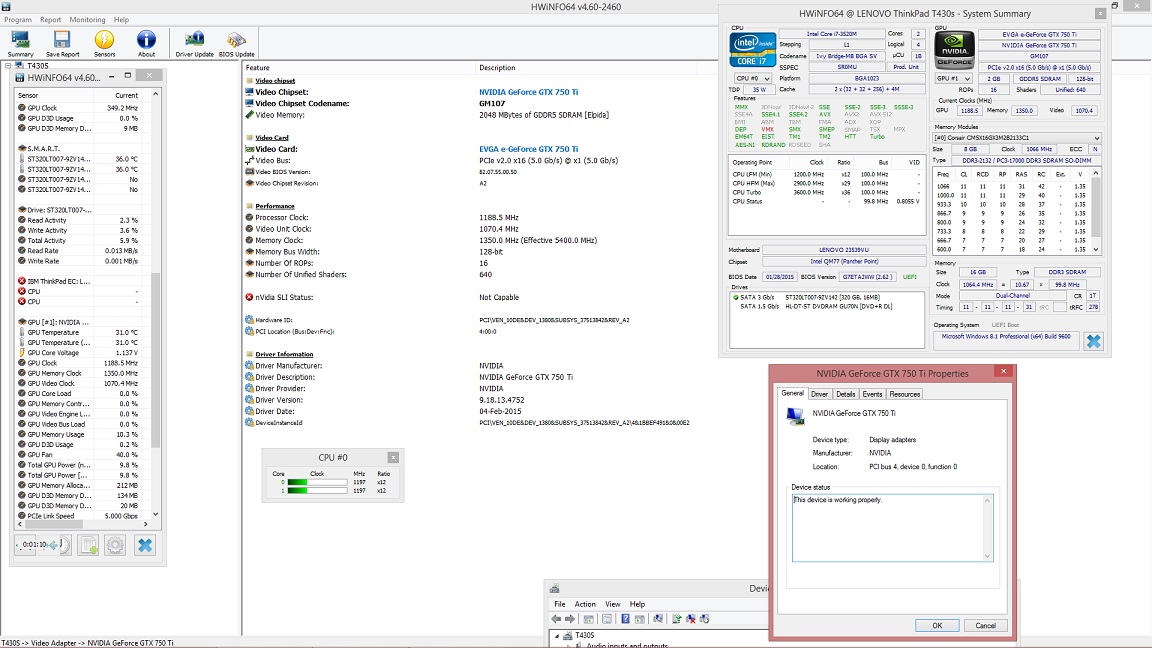This screenshot has height=648, width=1152.
Task: Select the General tab in the Properties dialog
Action: 792,394
